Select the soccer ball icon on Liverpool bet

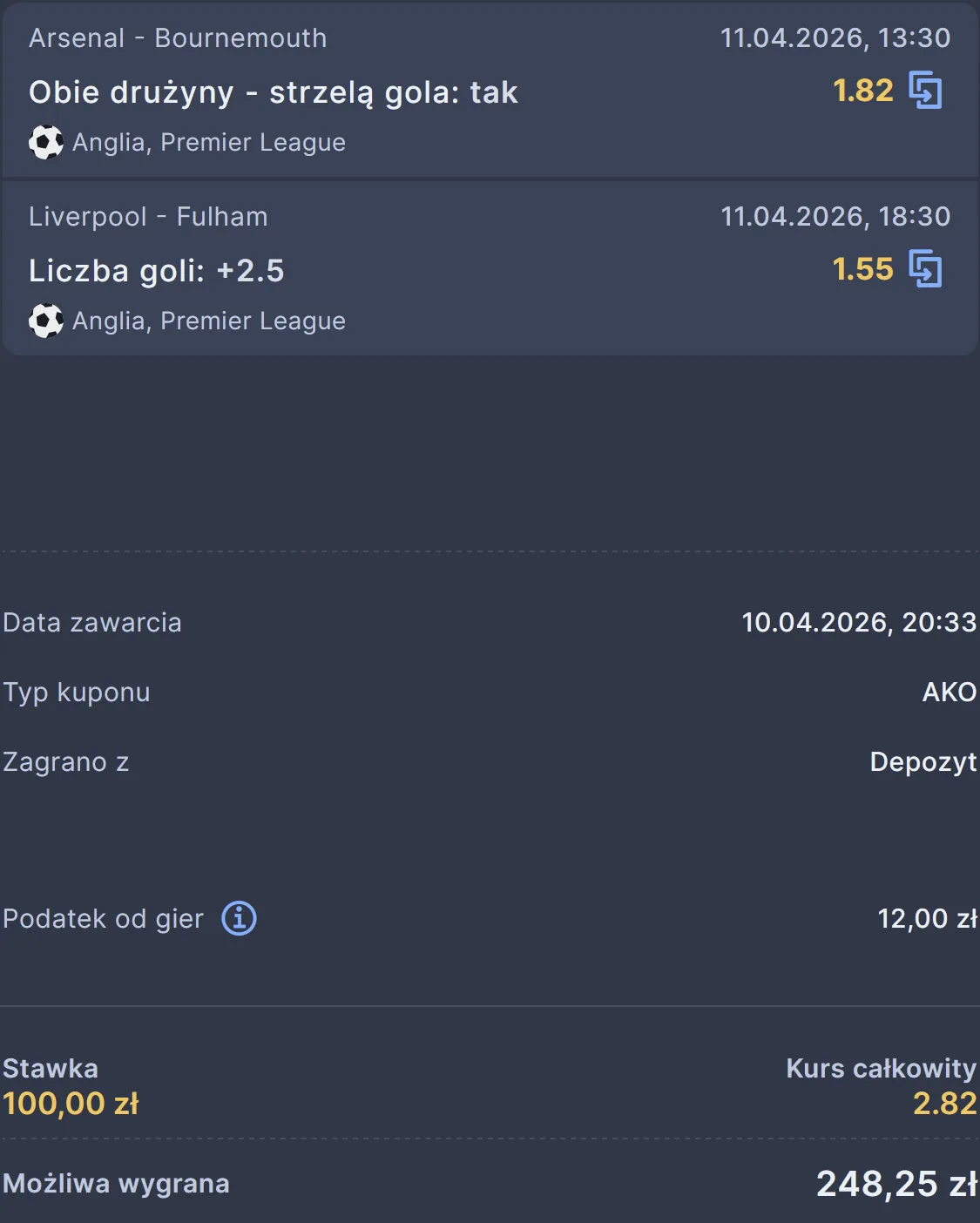point(48,321)
